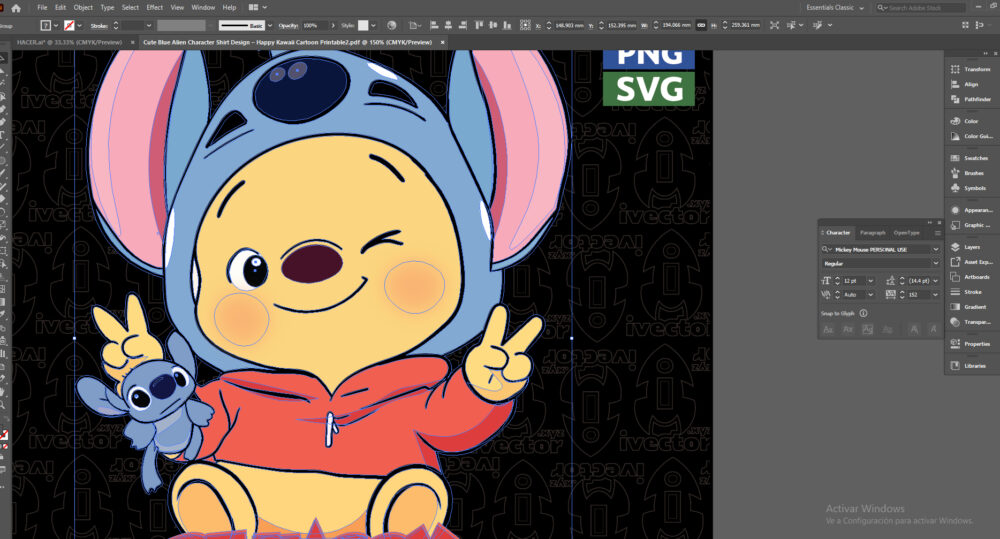The image size is (1000, 539).
Task: Open the Effect menu
Action: click(x=154, y=8)
